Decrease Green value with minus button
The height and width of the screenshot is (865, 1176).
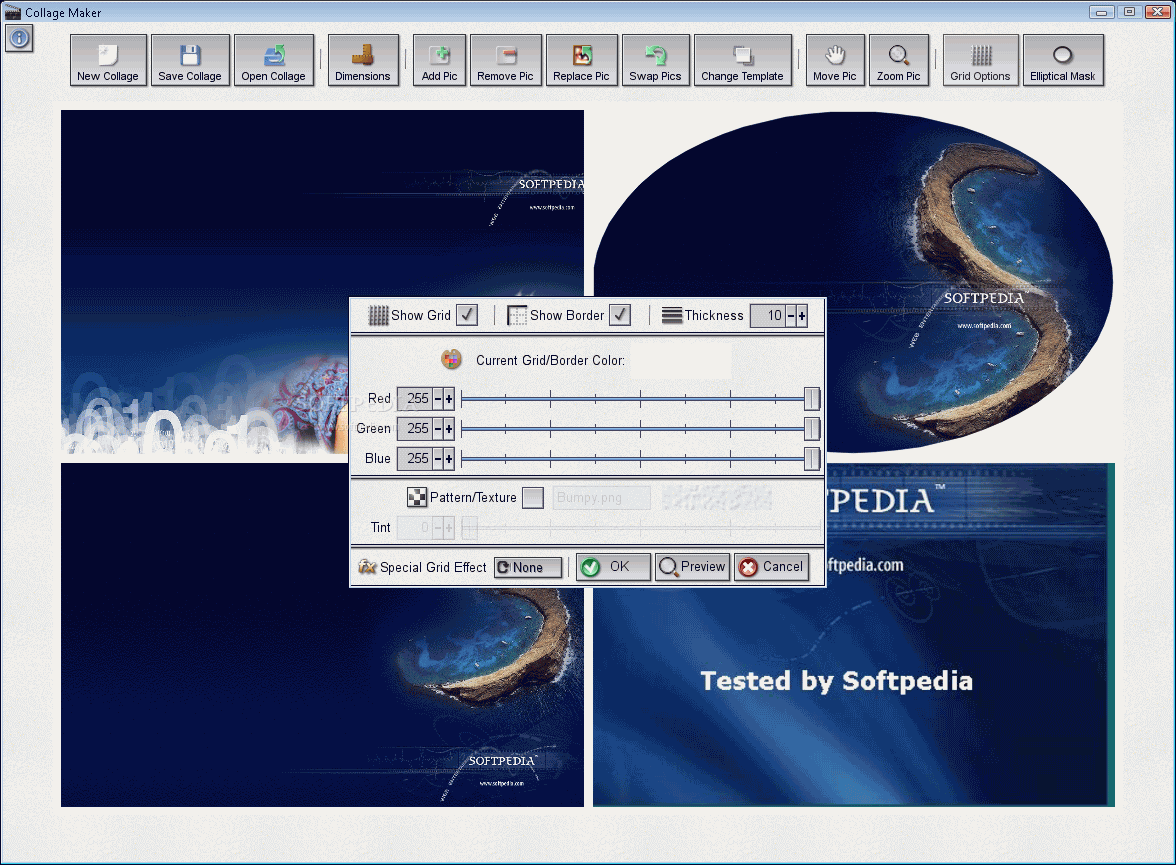pos(438,428)
